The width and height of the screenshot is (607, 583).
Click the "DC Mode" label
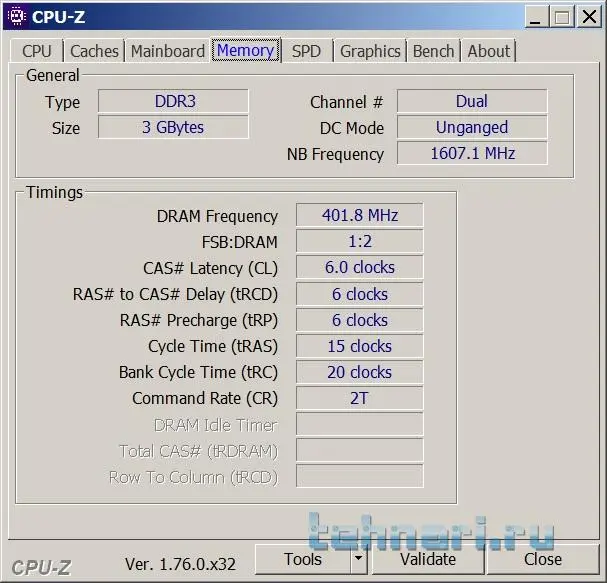(x=352, y=128)
